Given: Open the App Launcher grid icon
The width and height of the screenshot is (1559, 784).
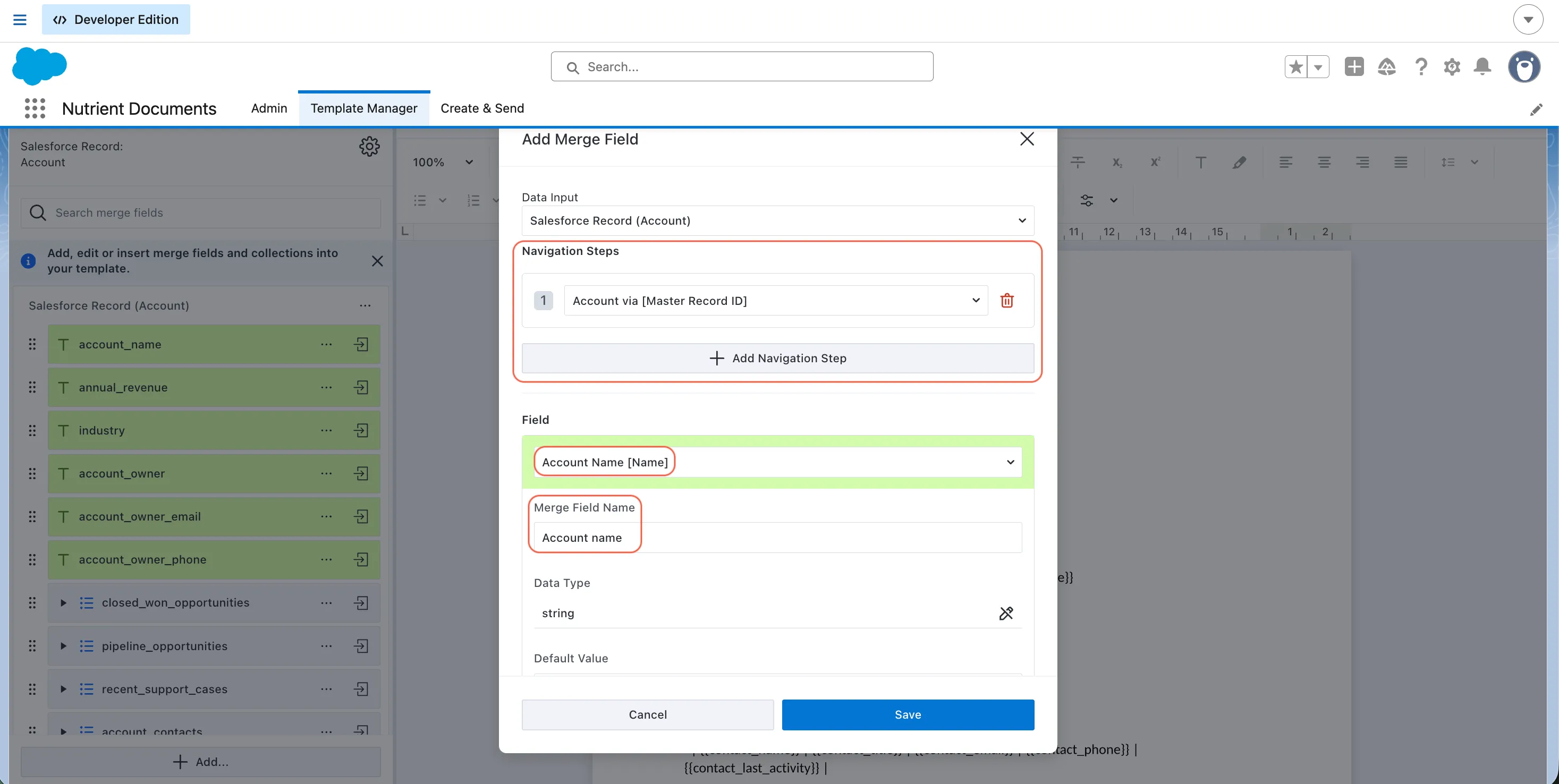Looking at the screenshot, I should coord(35,108).
